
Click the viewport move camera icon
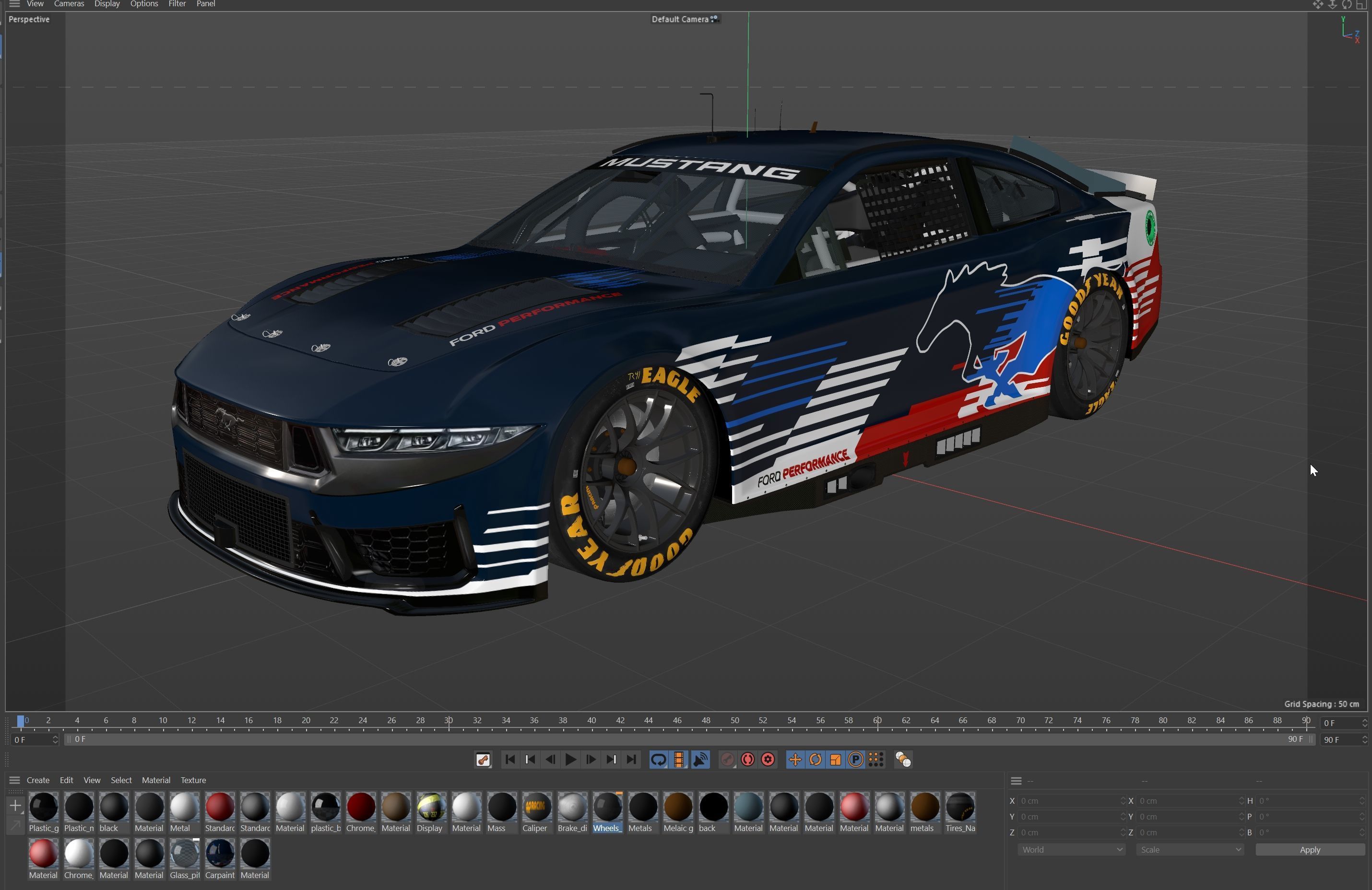click(1318, 5)
